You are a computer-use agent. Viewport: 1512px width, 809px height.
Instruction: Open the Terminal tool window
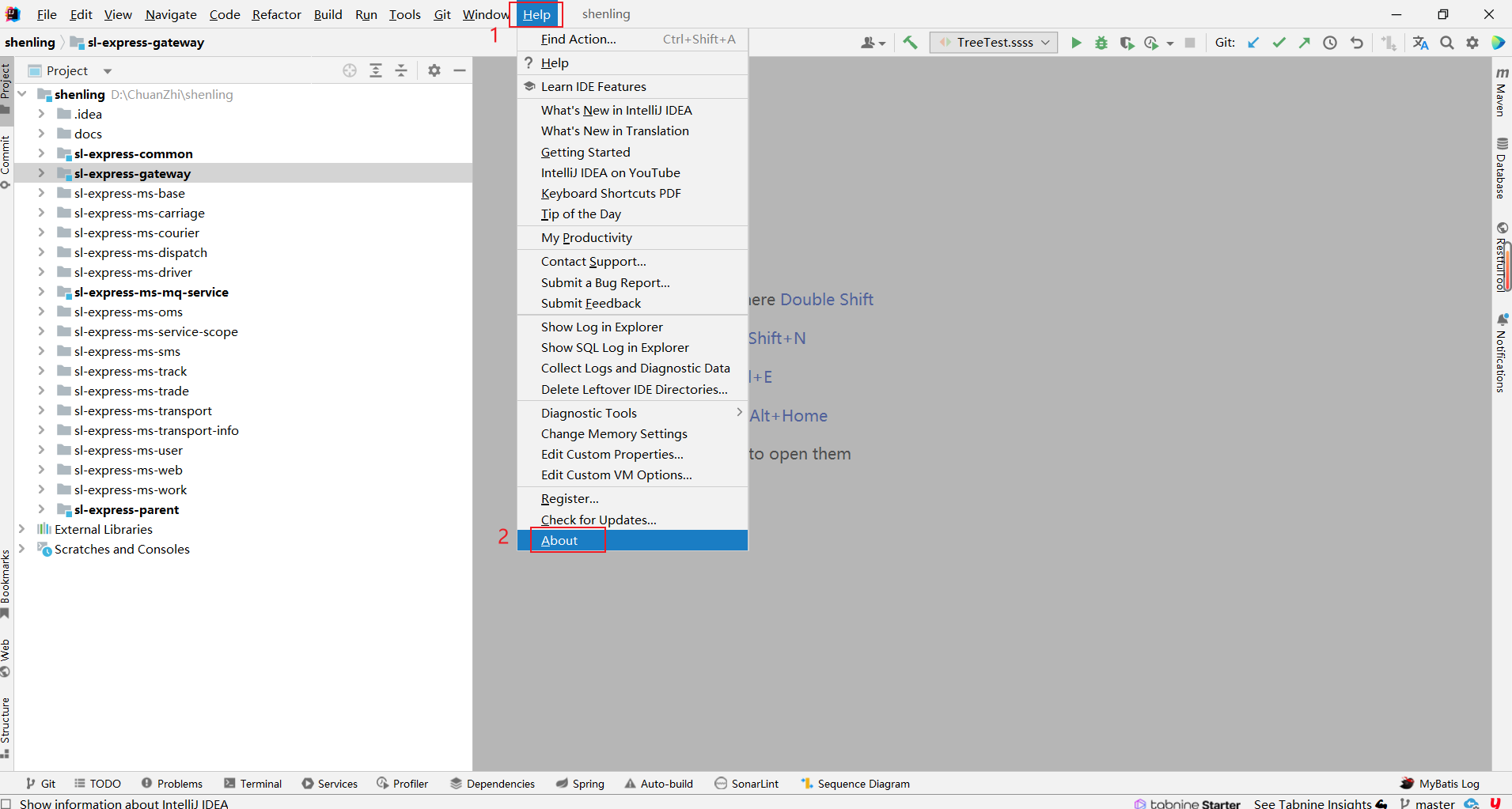[252, 784]
